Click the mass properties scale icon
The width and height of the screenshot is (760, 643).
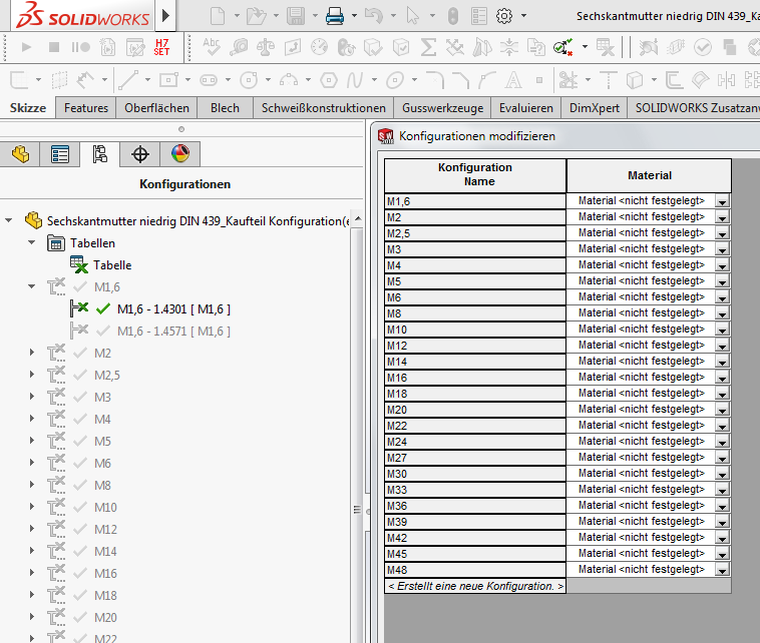click(x=265, y=47)
